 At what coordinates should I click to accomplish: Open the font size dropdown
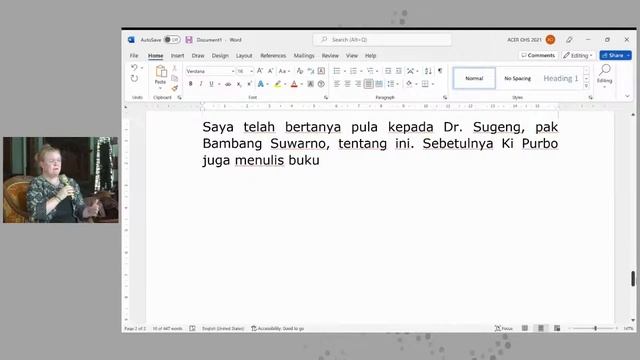[x=251, y=71]
